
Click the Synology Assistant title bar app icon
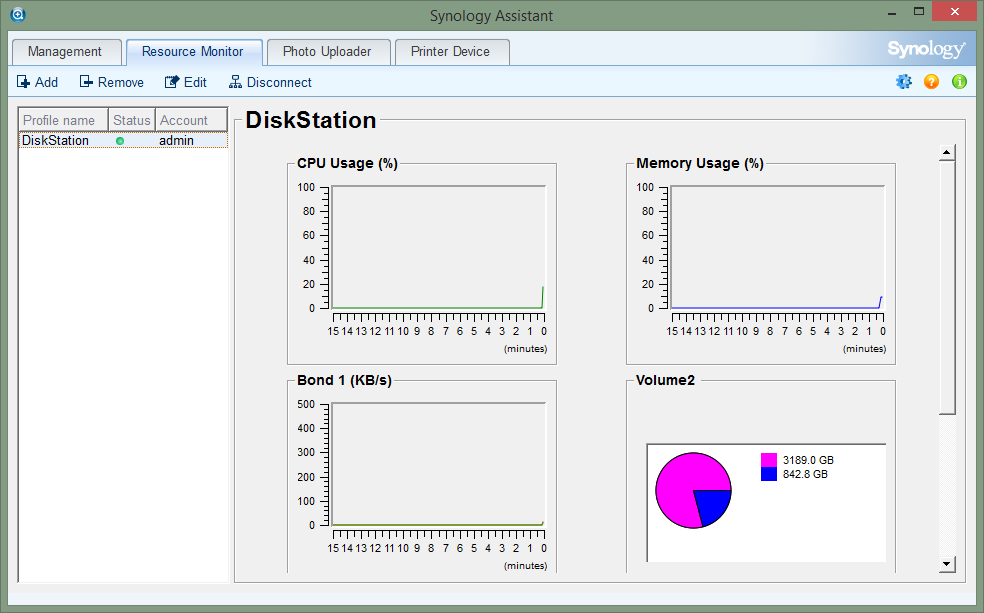(x=18, y=14)
